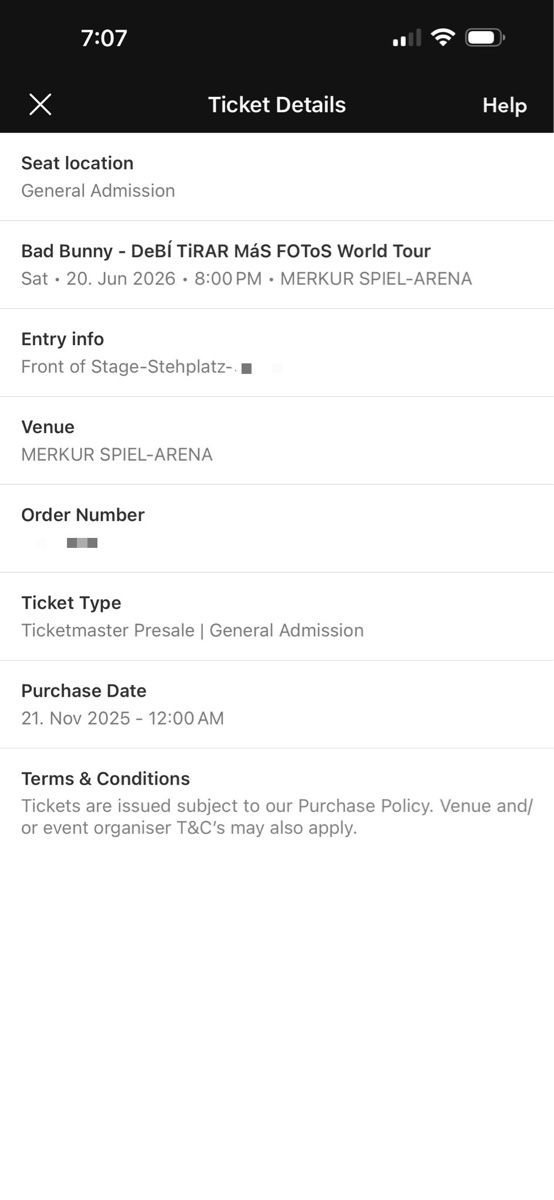
Task: Tap the battery indicator icon
Action: [485, 38]
